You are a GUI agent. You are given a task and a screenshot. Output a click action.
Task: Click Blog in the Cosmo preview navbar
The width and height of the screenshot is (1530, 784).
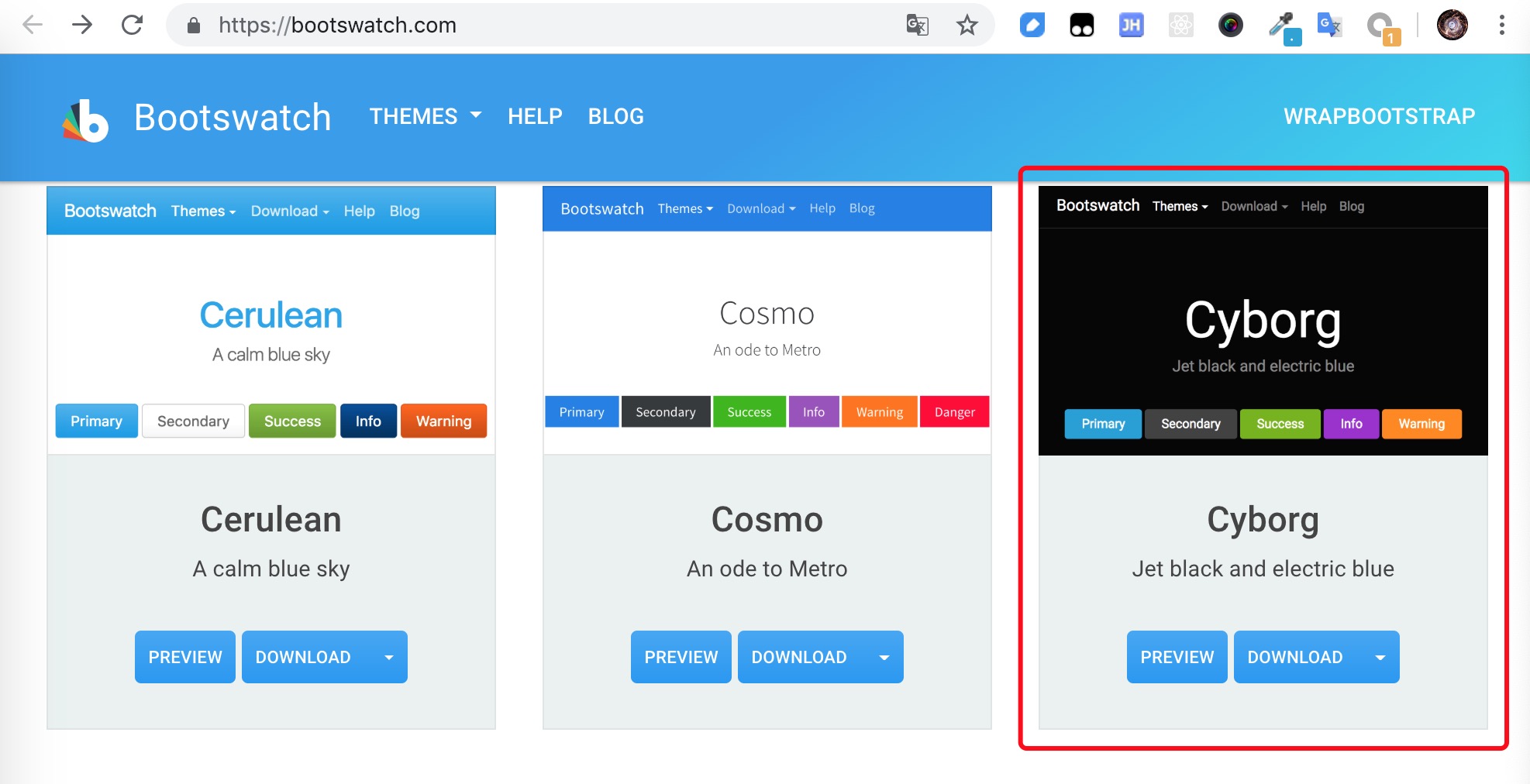click(862, 208)
